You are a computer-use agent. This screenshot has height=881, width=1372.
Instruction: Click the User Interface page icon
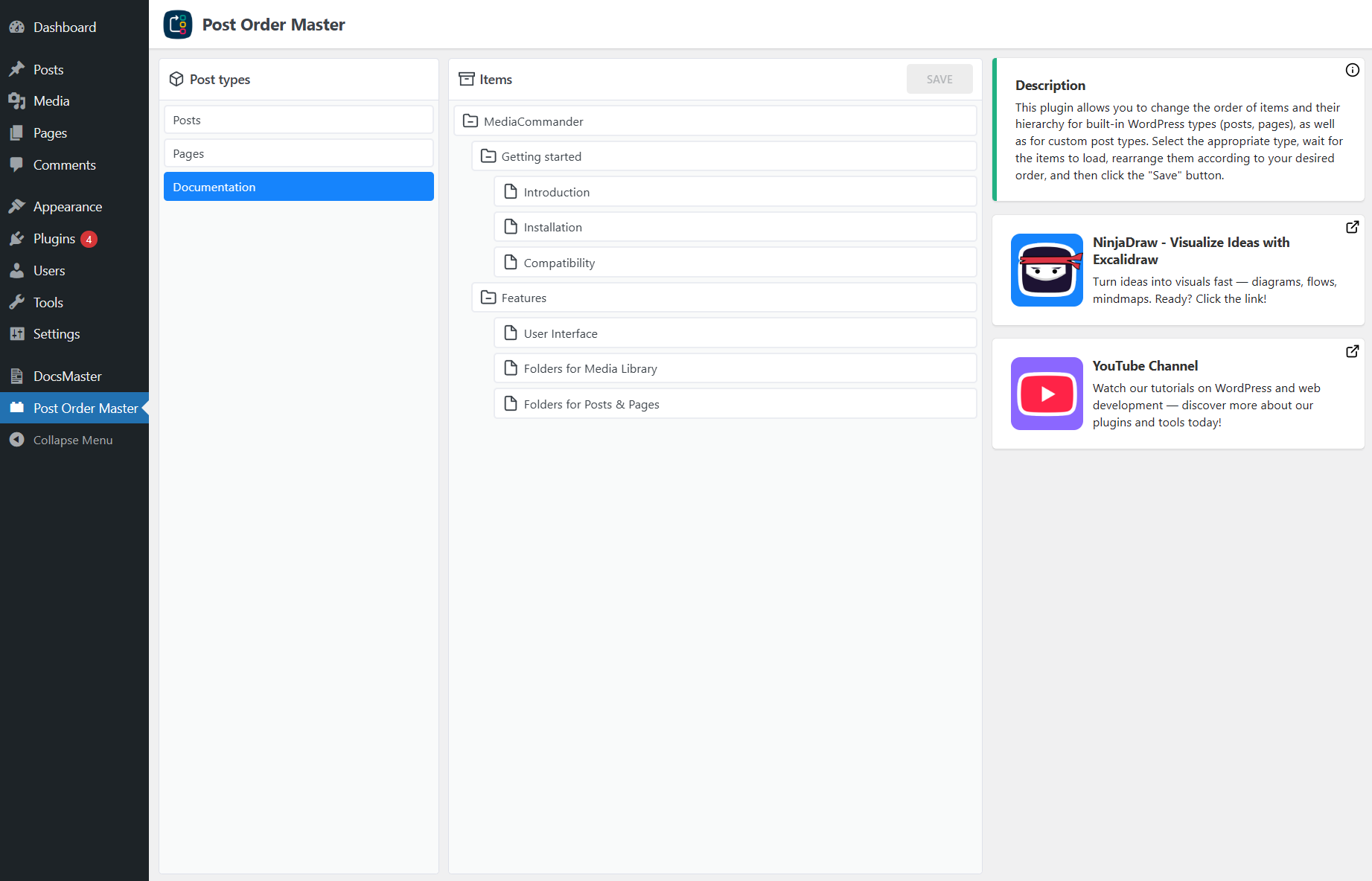click(511, 333)
